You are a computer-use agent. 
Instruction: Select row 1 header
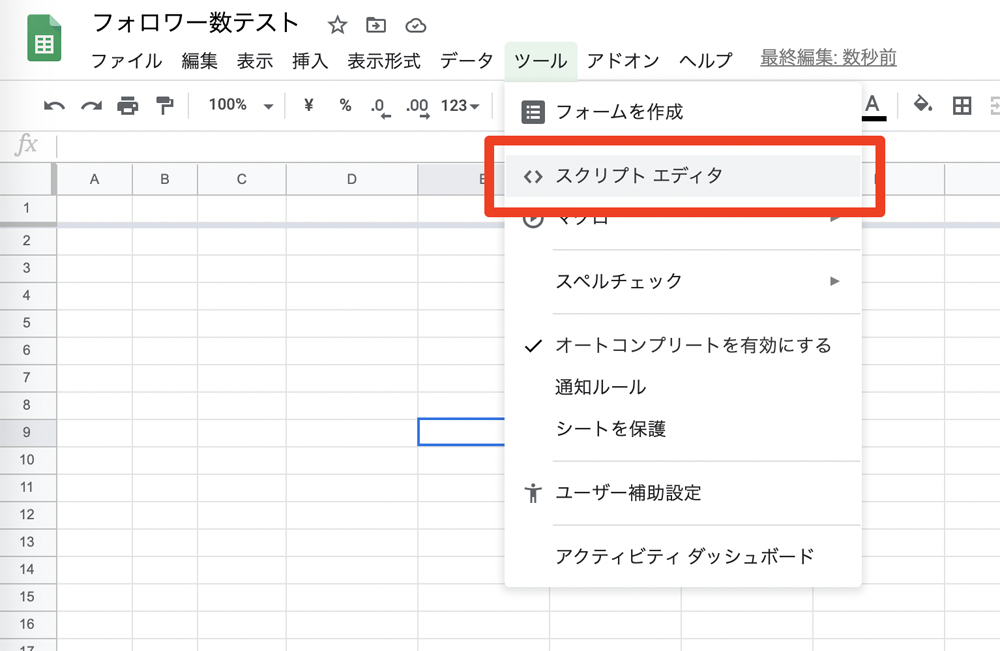click(x=27, y=208)
